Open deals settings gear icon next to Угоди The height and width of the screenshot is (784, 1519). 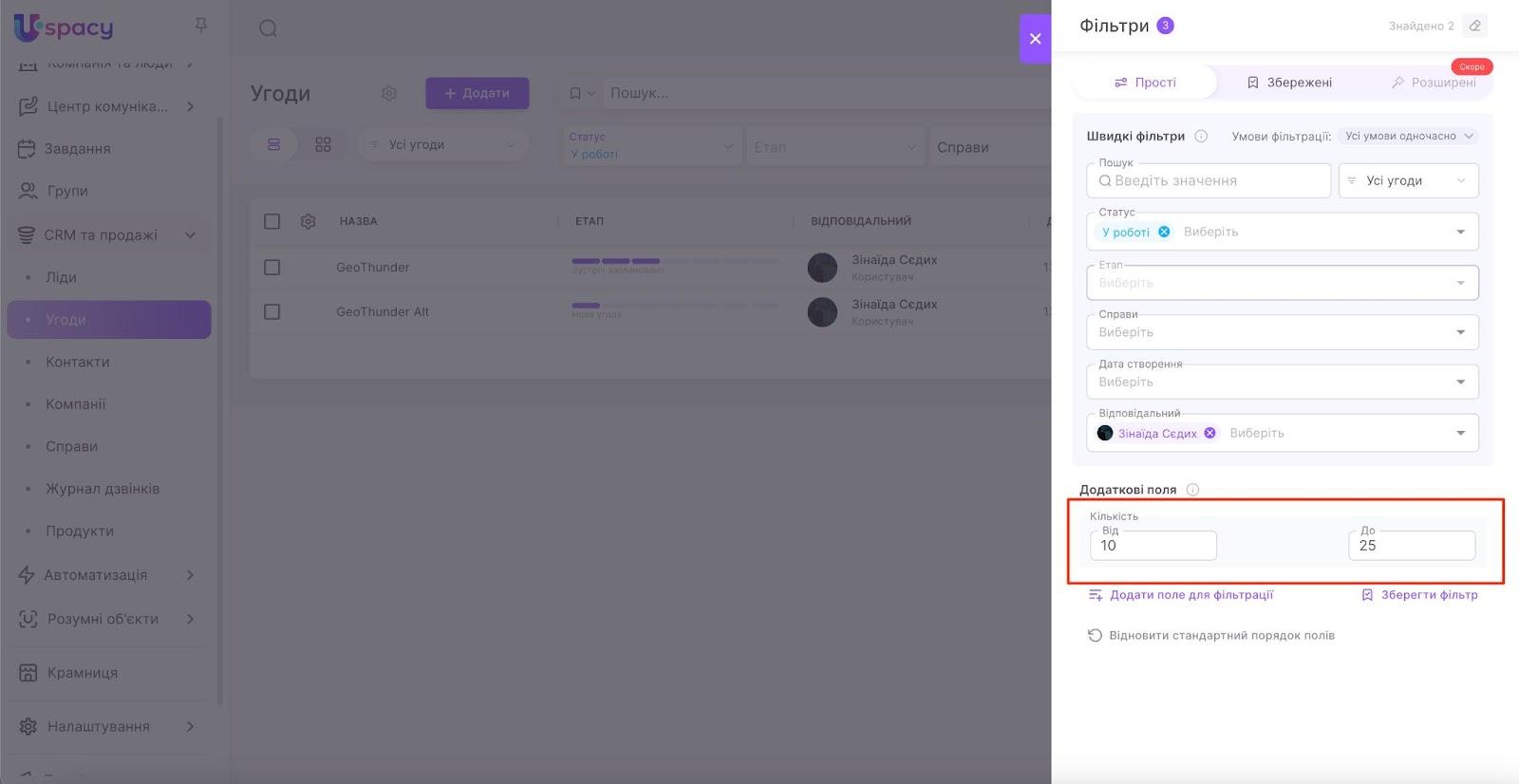[389, 93]
